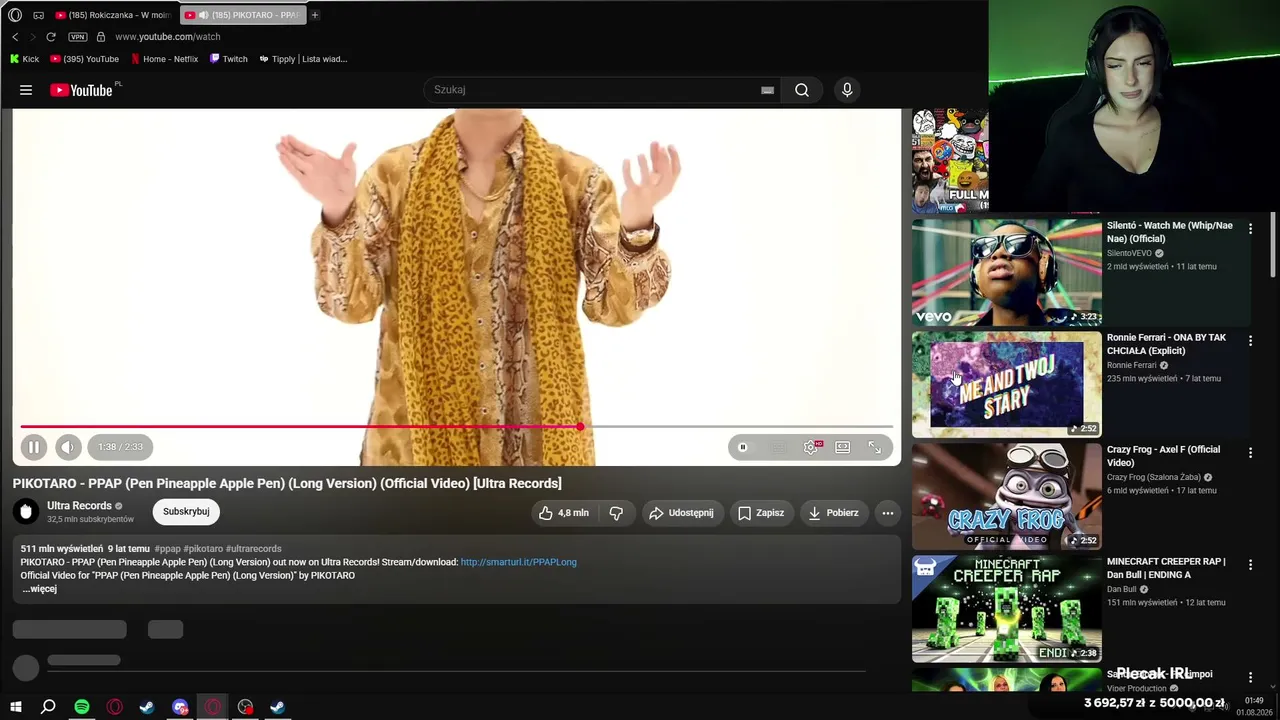
Task: Seek on the red video progress bar
Action: pyautogui.click(x=457, y=427)
